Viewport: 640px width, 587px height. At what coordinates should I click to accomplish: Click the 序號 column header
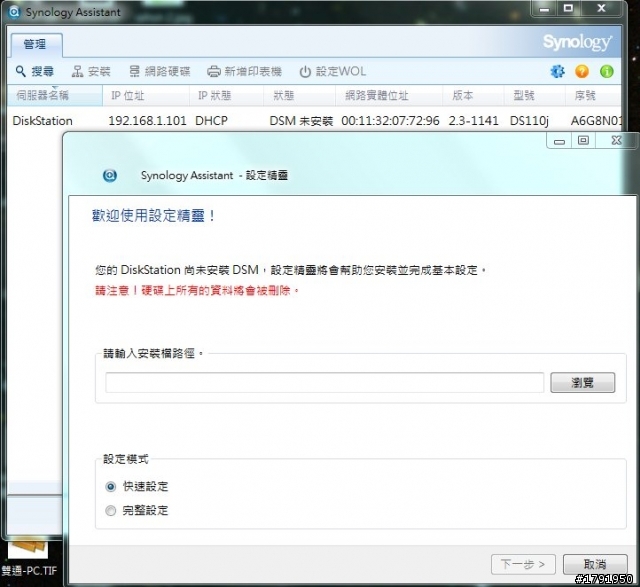(x=593, y=96)
